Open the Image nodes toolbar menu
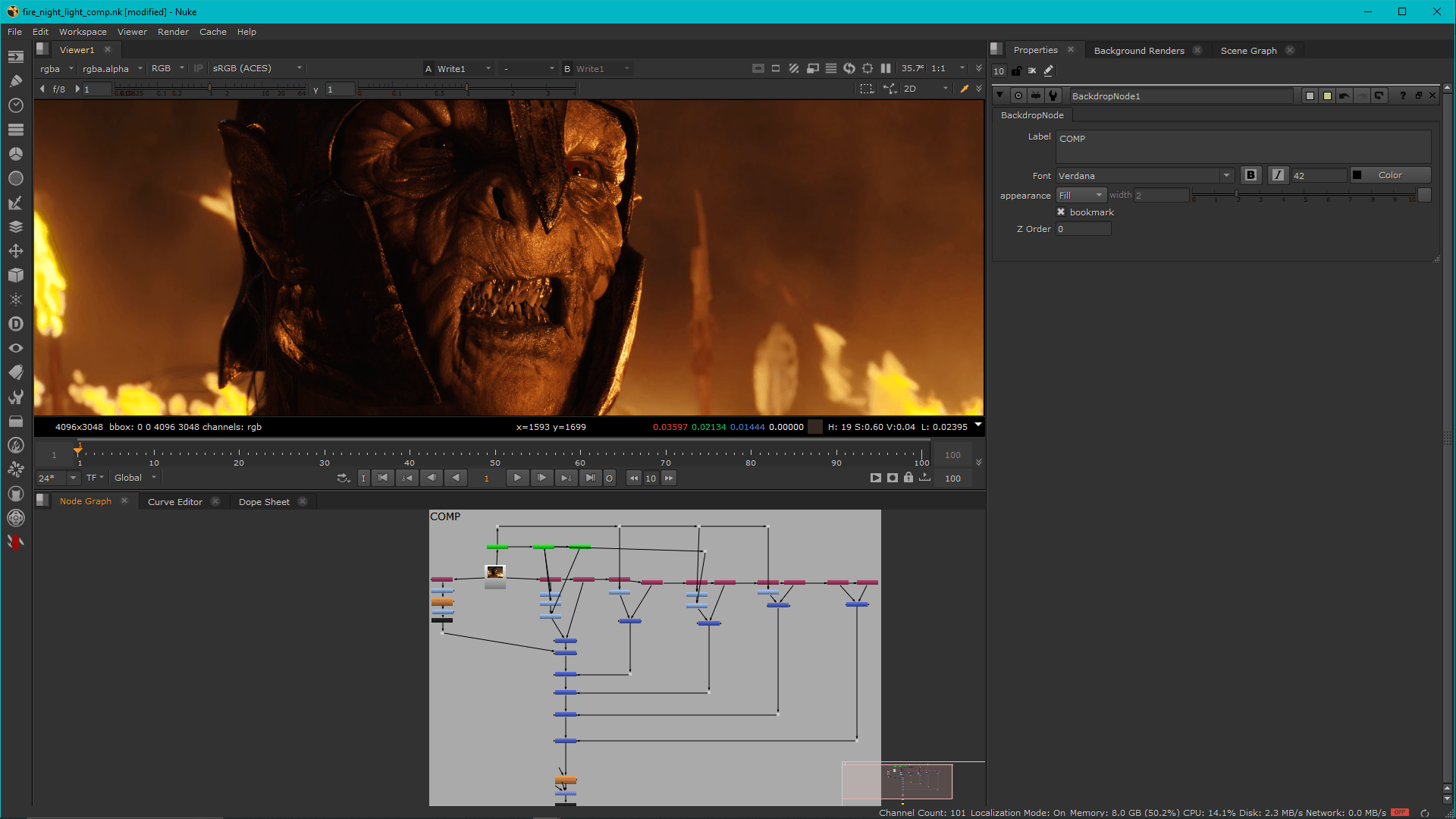The height and width of the screenshot is (819, 1456). 16,57
